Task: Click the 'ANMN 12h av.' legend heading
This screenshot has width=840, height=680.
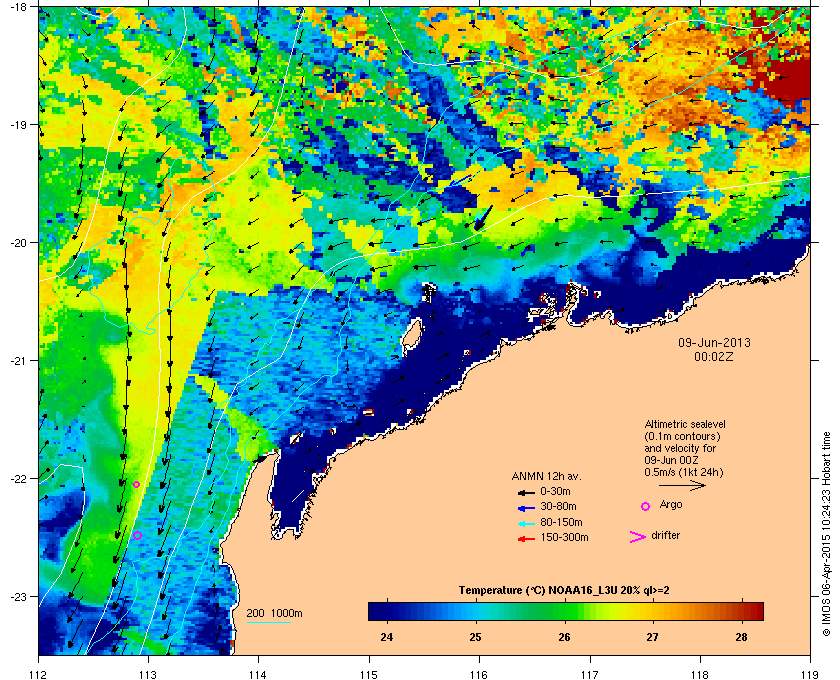Action: pyautogui.click(x=546, y=476)
